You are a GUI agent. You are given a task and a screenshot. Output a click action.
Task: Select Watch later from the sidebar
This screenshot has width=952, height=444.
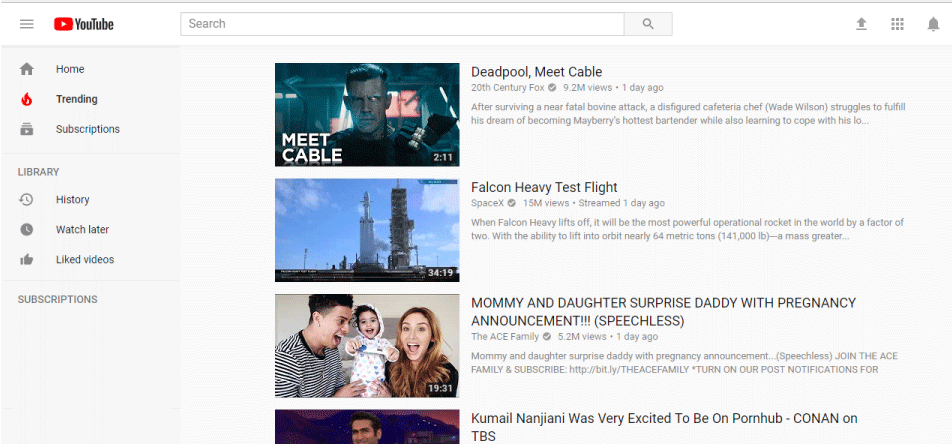tap(82, 229)
